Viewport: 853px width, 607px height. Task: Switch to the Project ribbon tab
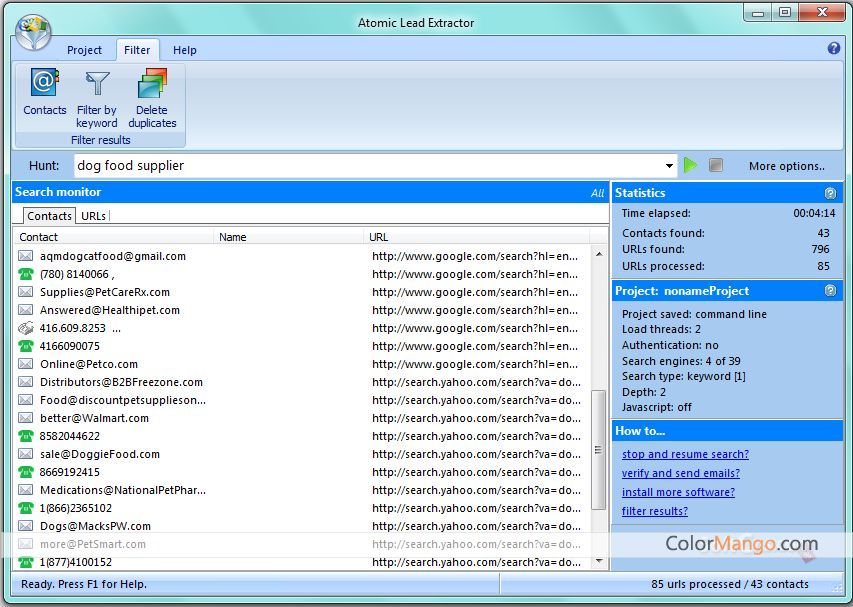[x=84, y=50]
